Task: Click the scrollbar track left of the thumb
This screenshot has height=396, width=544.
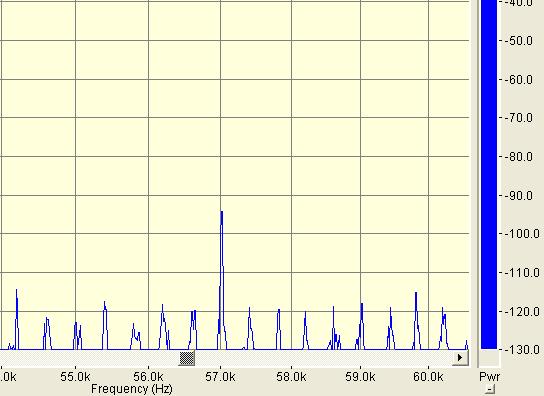Action: pos(89,358)
